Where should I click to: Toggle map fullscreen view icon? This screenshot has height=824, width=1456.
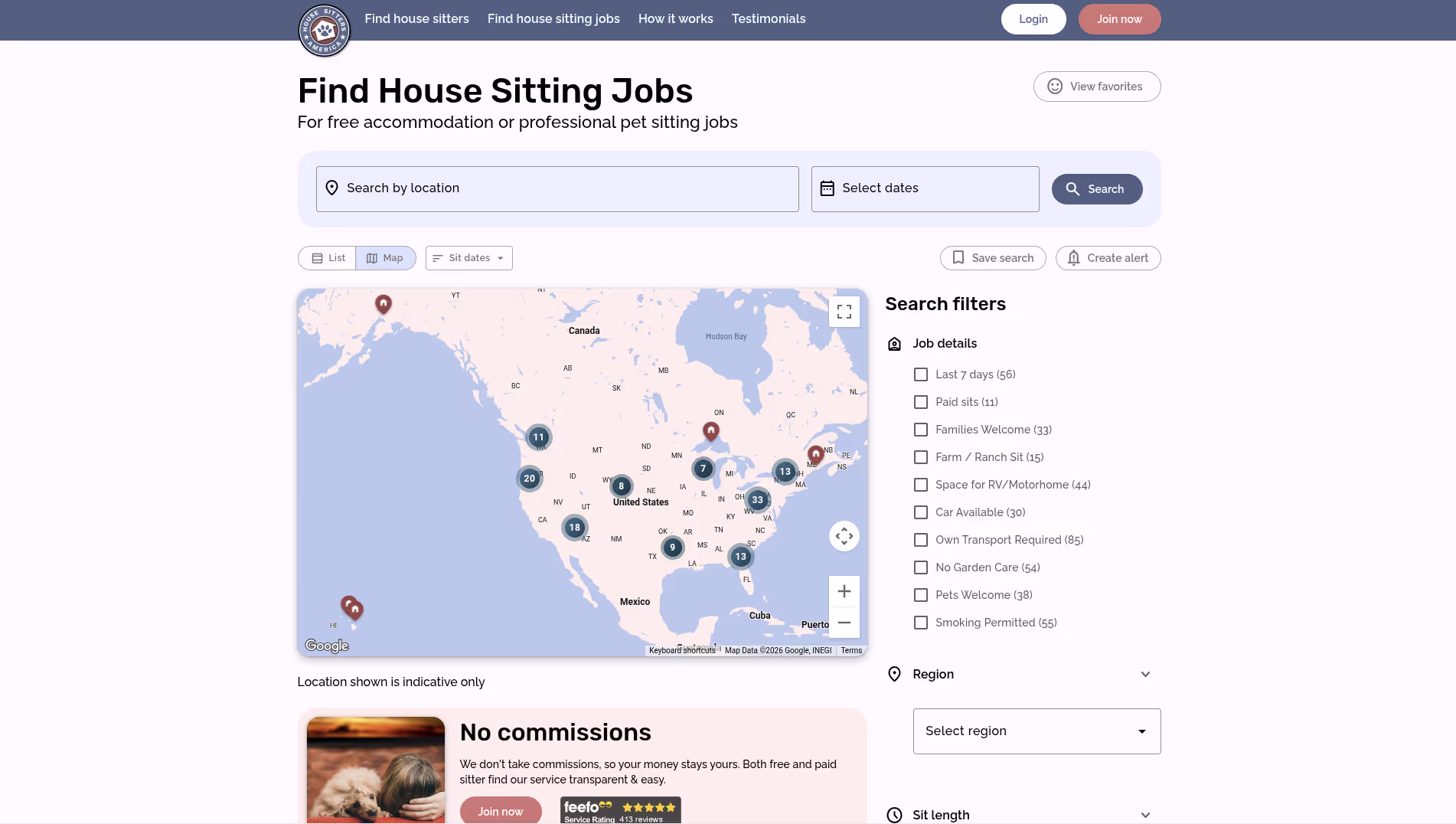click(844, 312)
